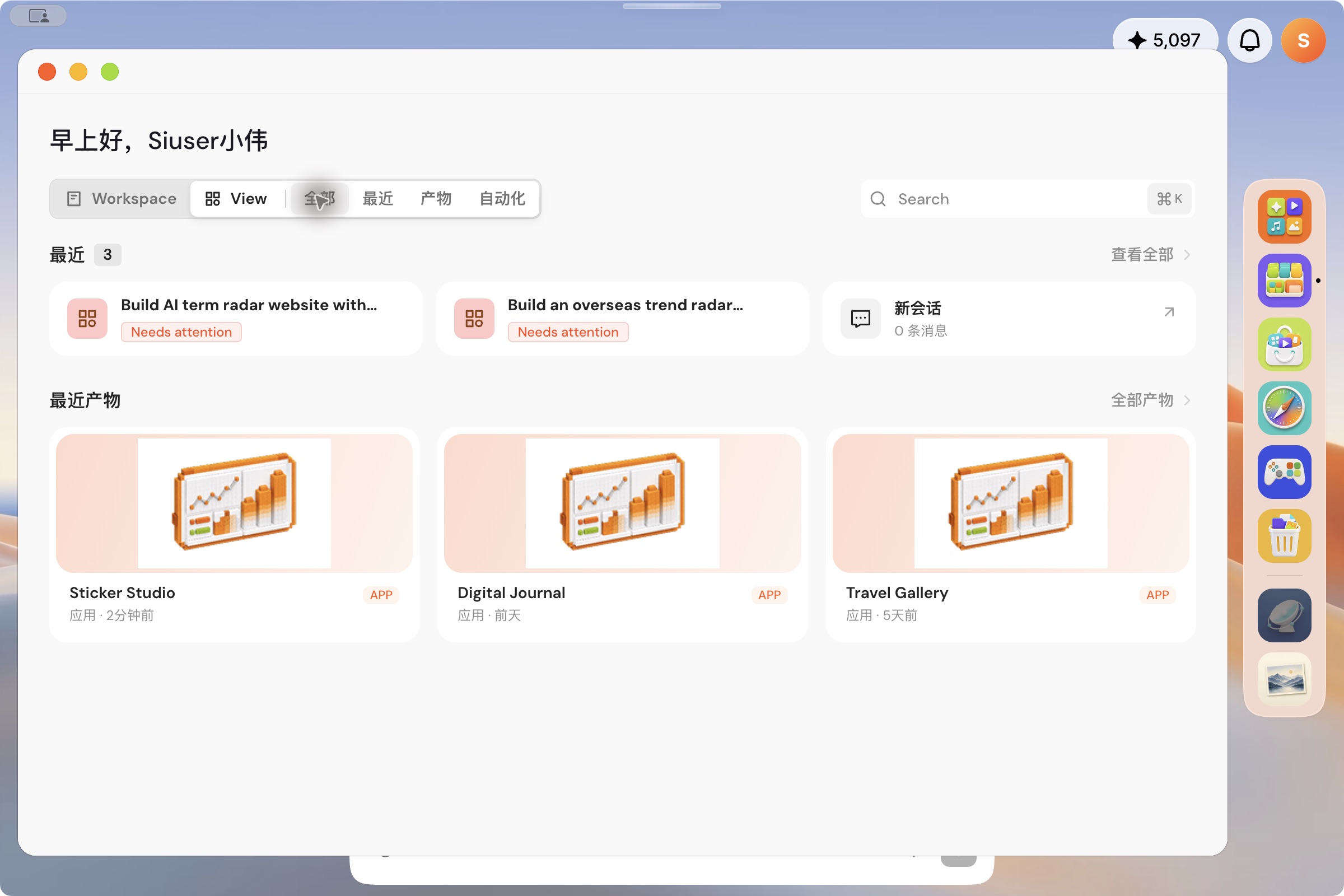Open the landscape photo dock icon

click(1284, 679)
